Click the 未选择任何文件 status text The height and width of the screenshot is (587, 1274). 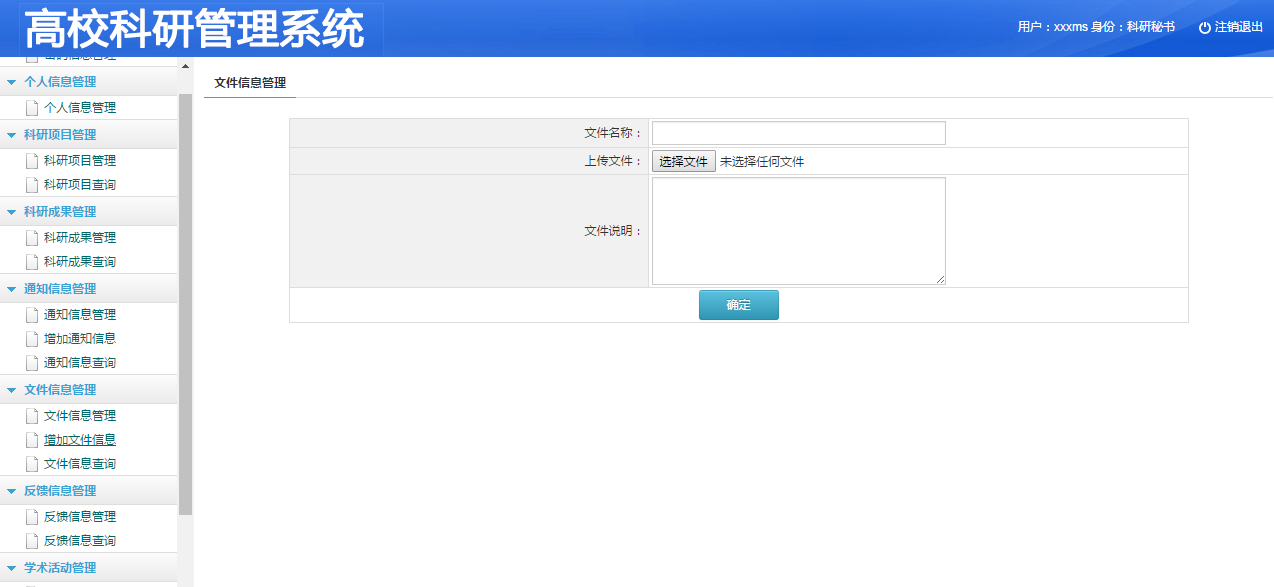click(762, 162)
